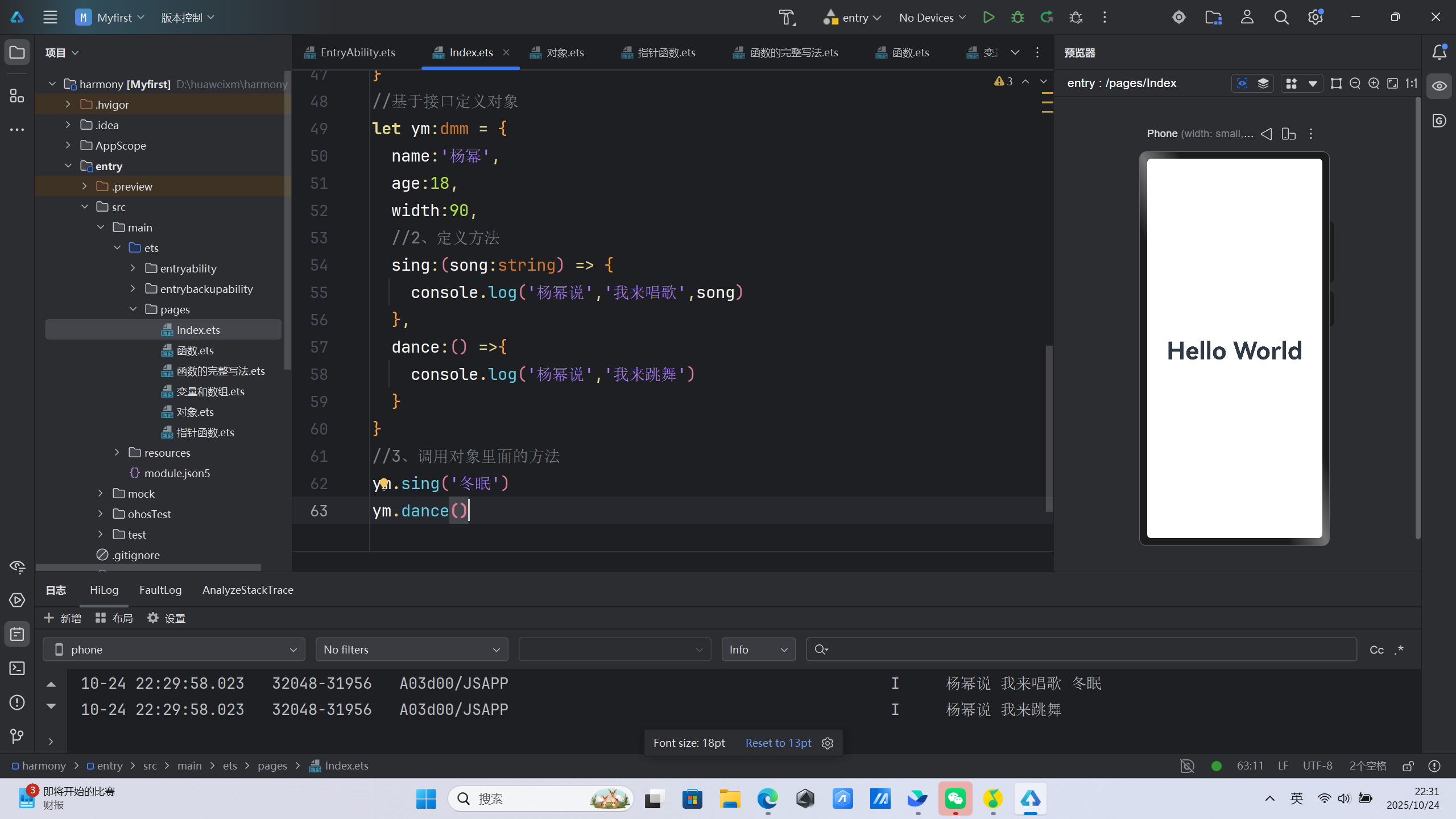The height and width of the screenshot is (819, 1456).
Task: Click the green Run triangle button
Action: 988,17
